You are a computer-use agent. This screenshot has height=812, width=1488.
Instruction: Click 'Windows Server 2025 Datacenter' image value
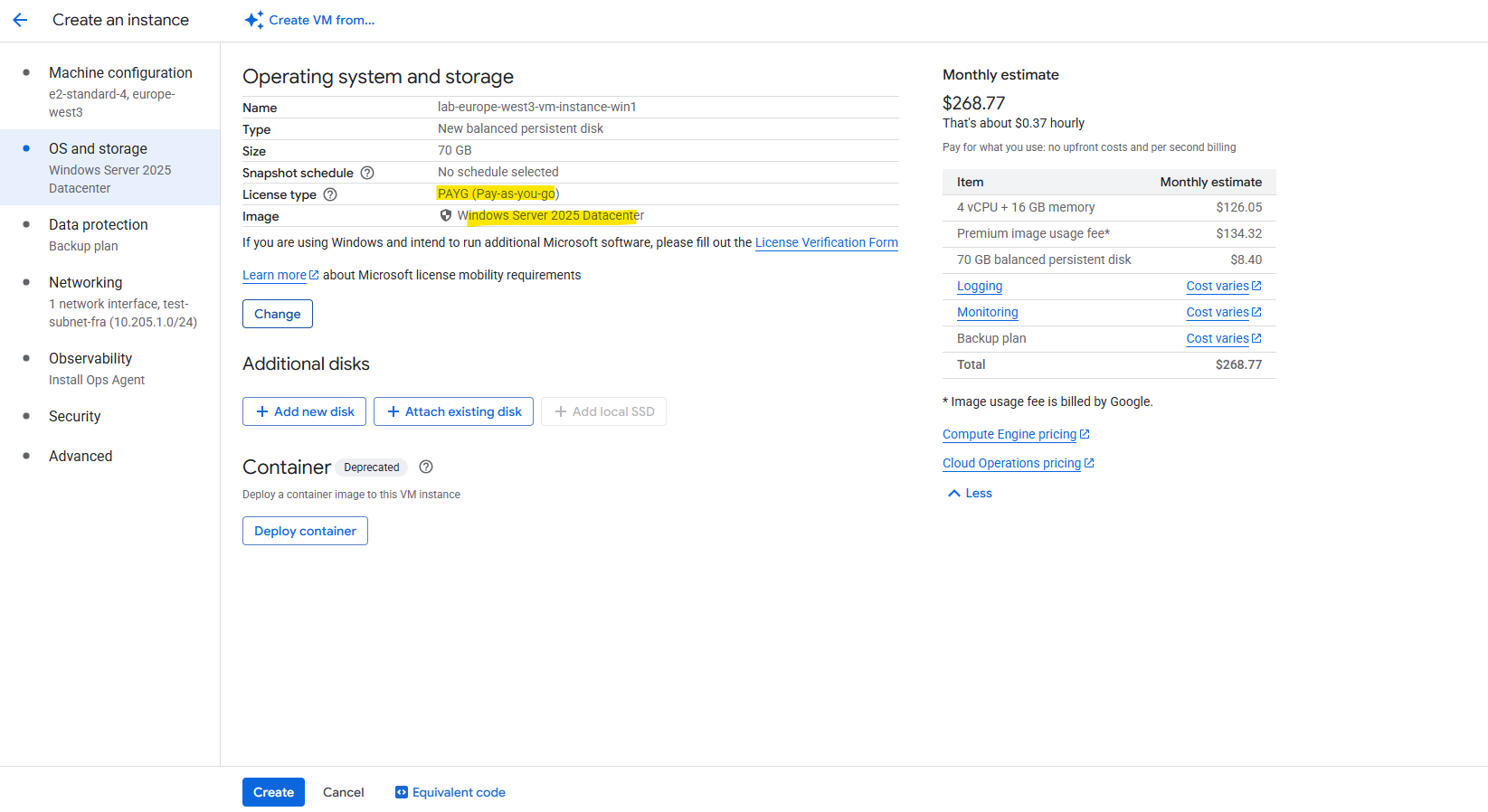[551, 215]
